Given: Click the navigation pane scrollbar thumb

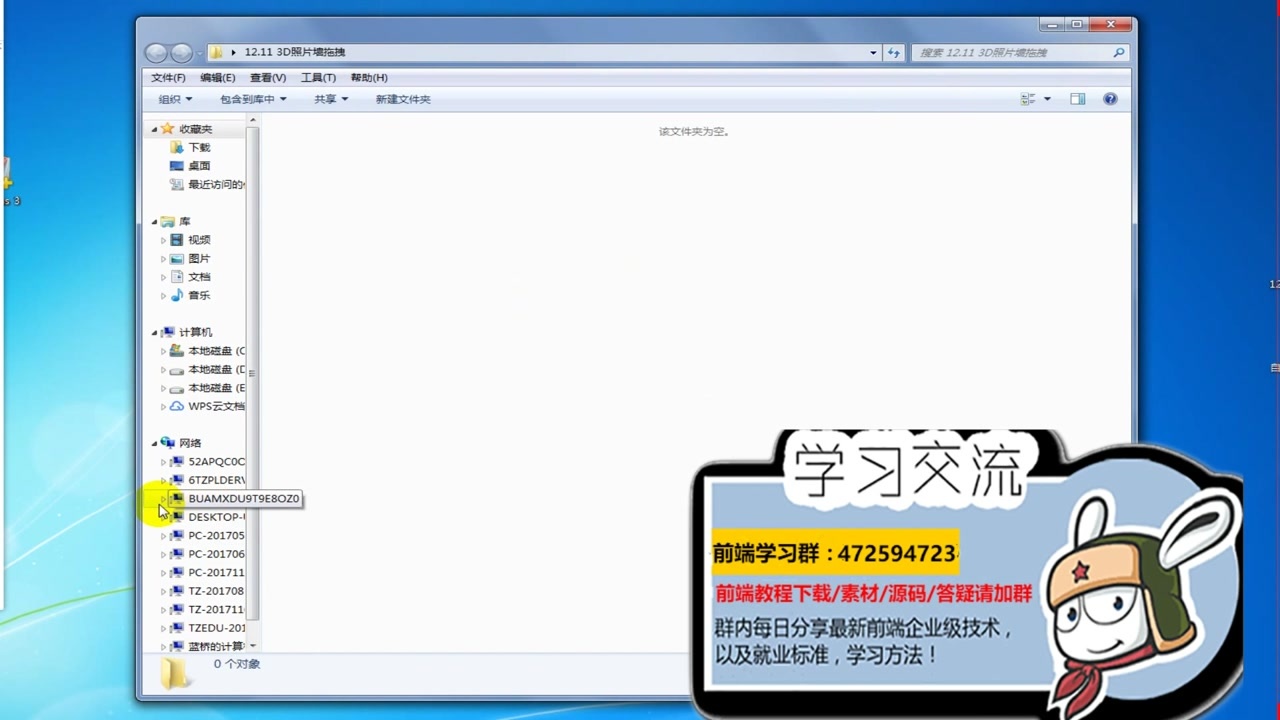Looking at the screenshot, I should click(252, 372).
